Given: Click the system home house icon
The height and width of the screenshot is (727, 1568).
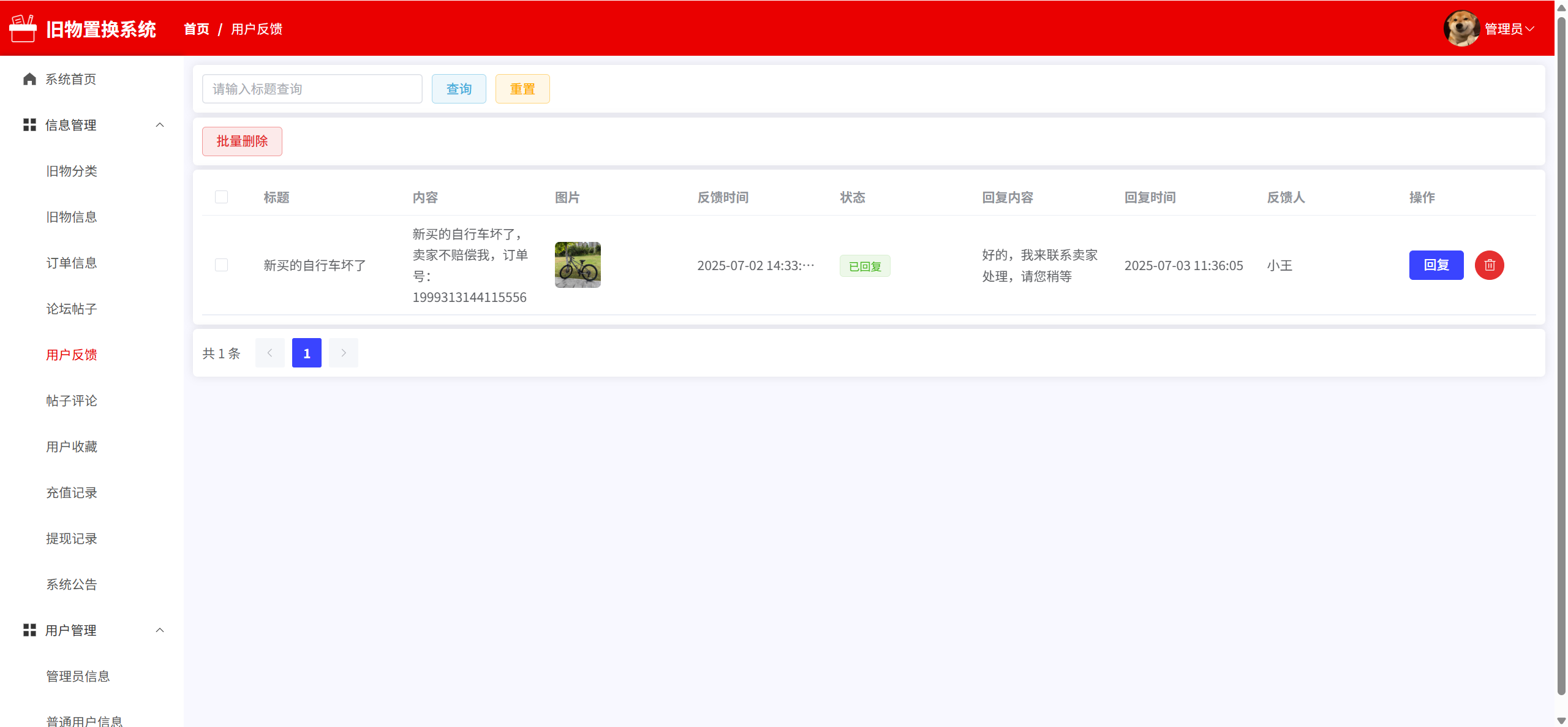Looking at the screenshot, I should tap(29, 79).
